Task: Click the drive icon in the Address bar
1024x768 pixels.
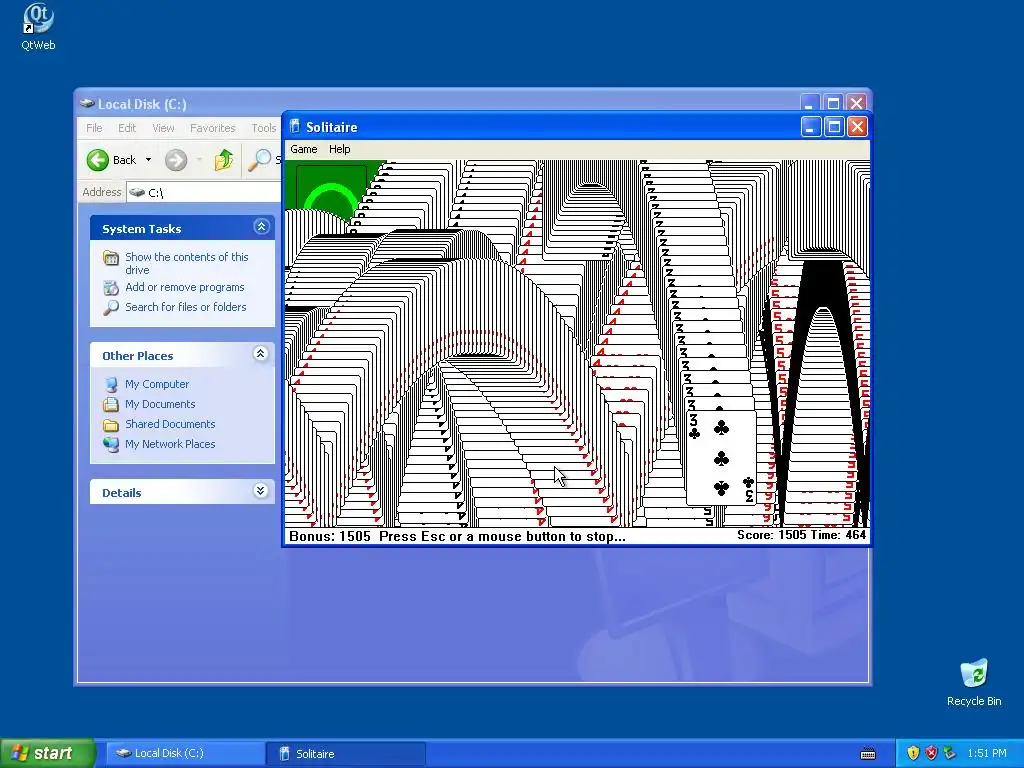Action: tap(136, 193)
